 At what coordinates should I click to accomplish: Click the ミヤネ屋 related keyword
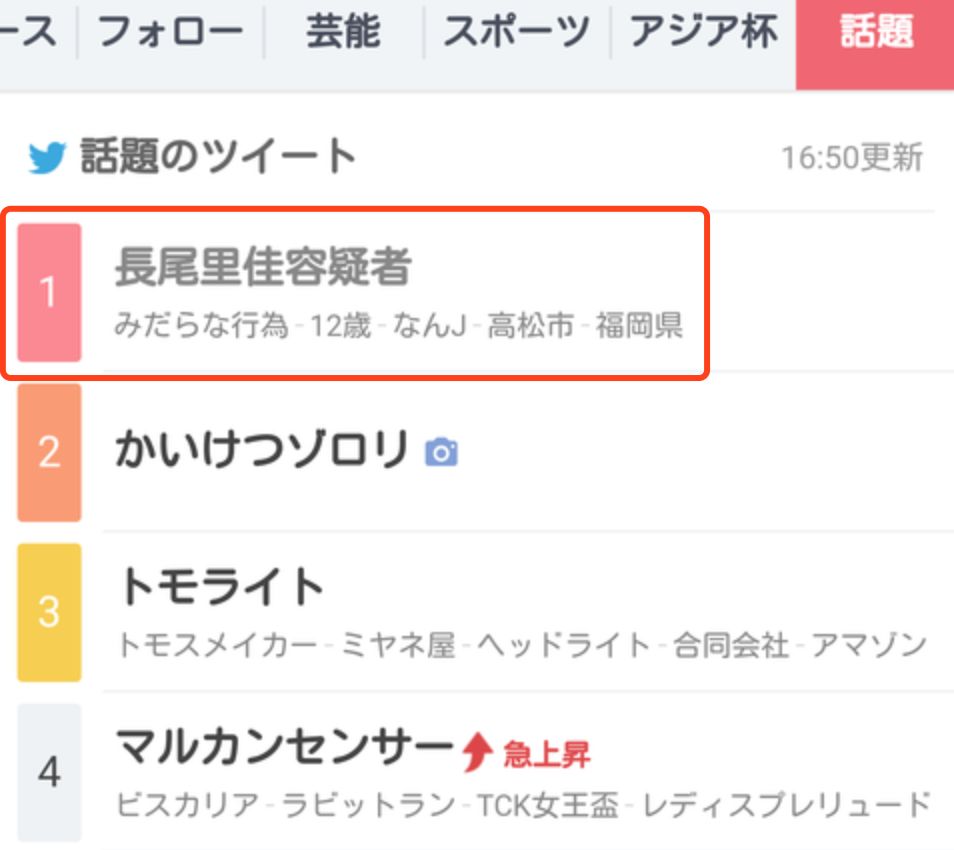398,645
